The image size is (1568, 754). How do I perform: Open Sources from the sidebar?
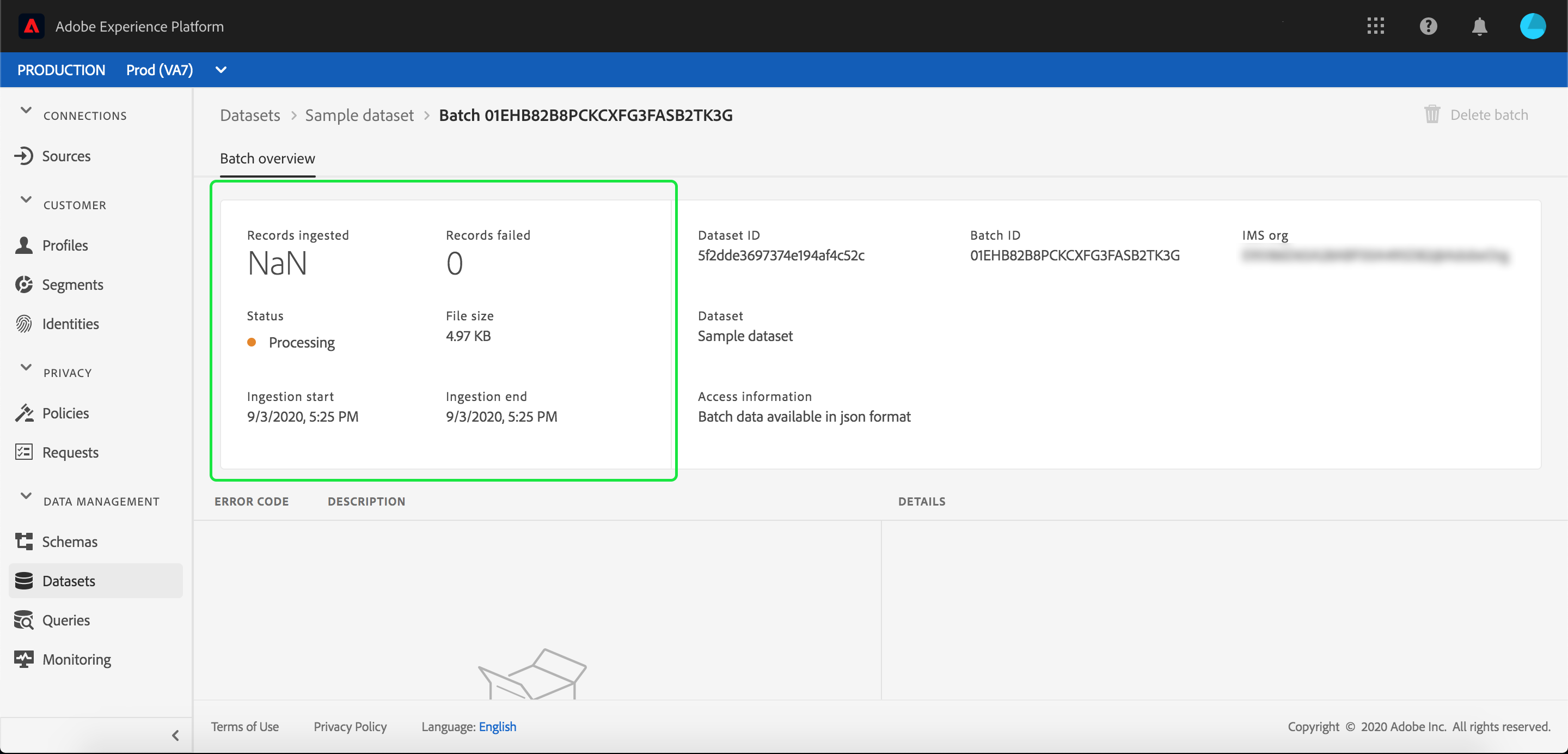point(66,156)
